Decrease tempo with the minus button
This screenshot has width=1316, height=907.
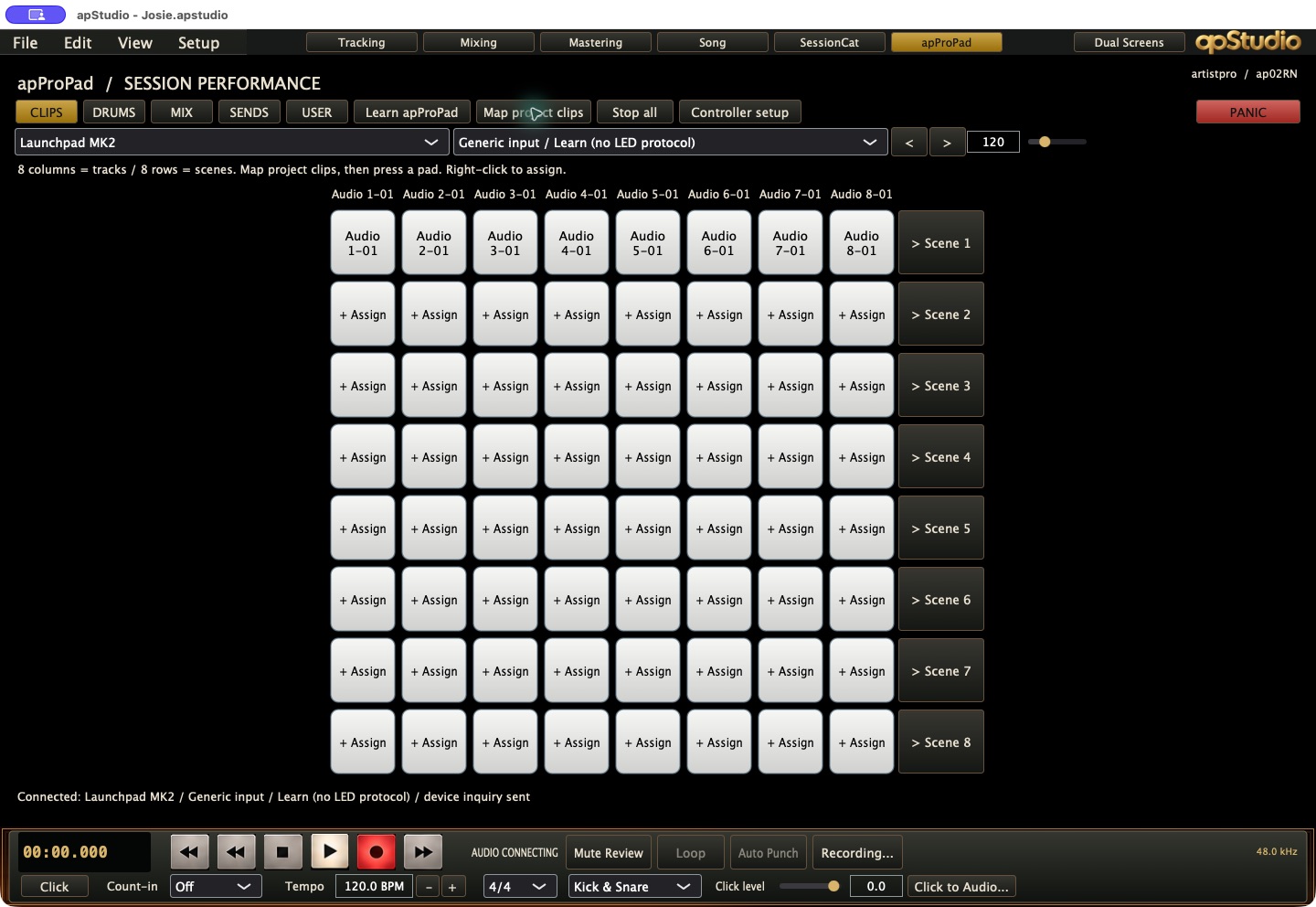click(x=429, y=887)
